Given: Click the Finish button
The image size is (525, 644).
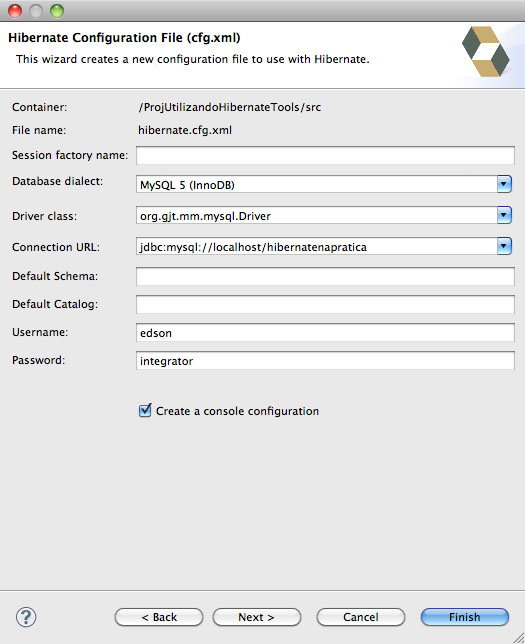Looking at the screenshot, I should pos(465,617).
